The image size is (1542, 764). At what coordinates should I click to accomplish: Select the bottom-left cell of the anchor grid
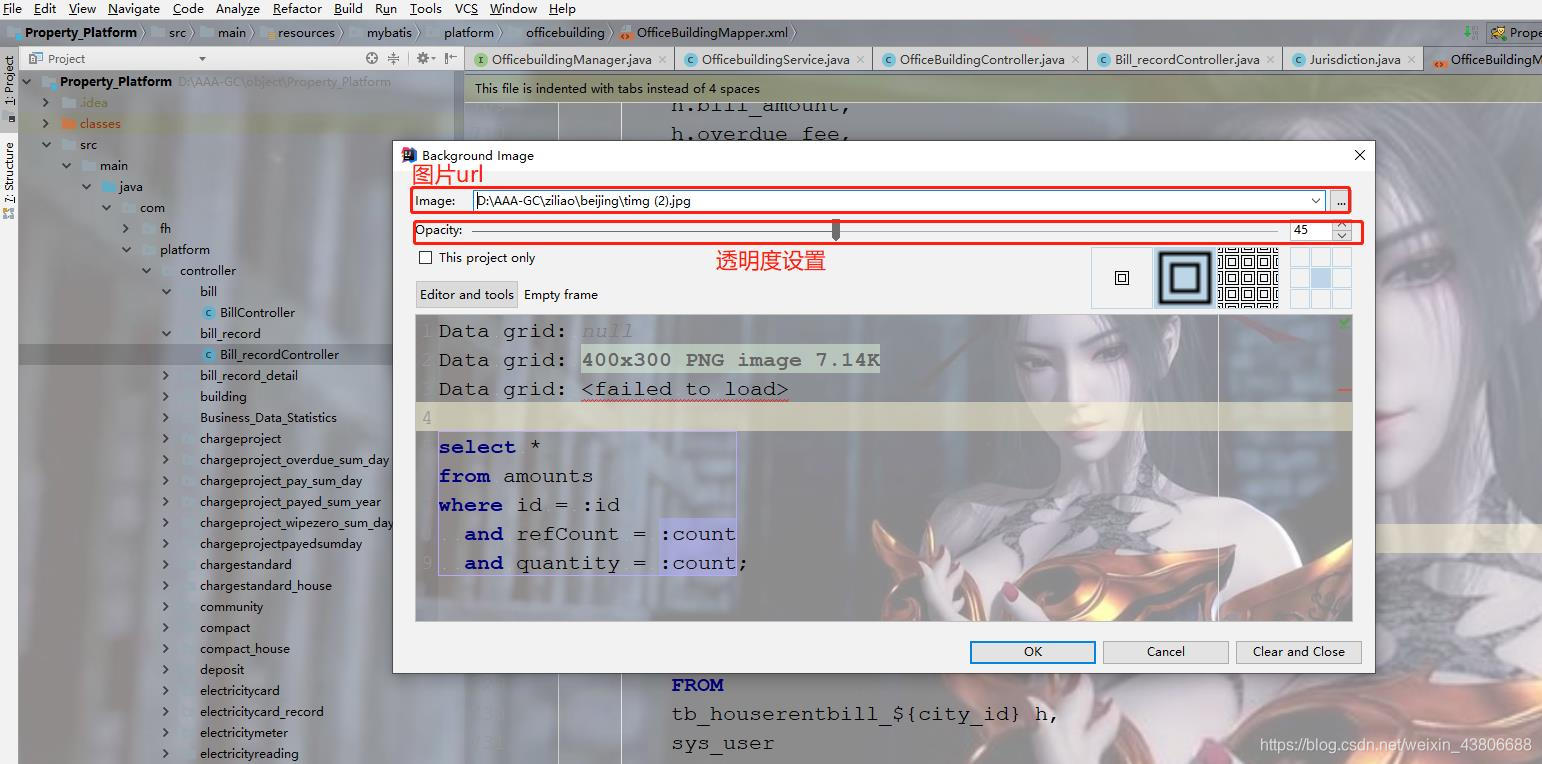(1300, 299)
